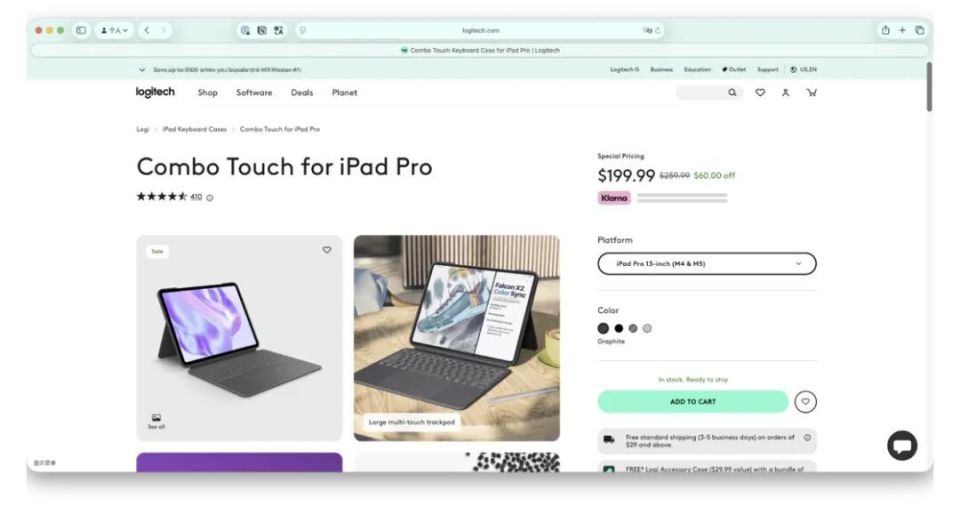Screen dimensions: 960x507
Task: Open the wishlist heart in header
Action: pos(760,92)
